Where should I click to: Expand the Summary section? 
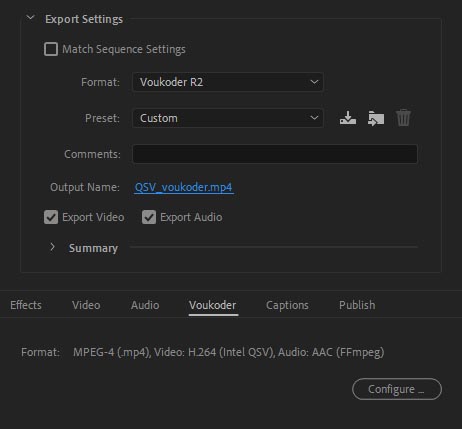pos(52,247)
